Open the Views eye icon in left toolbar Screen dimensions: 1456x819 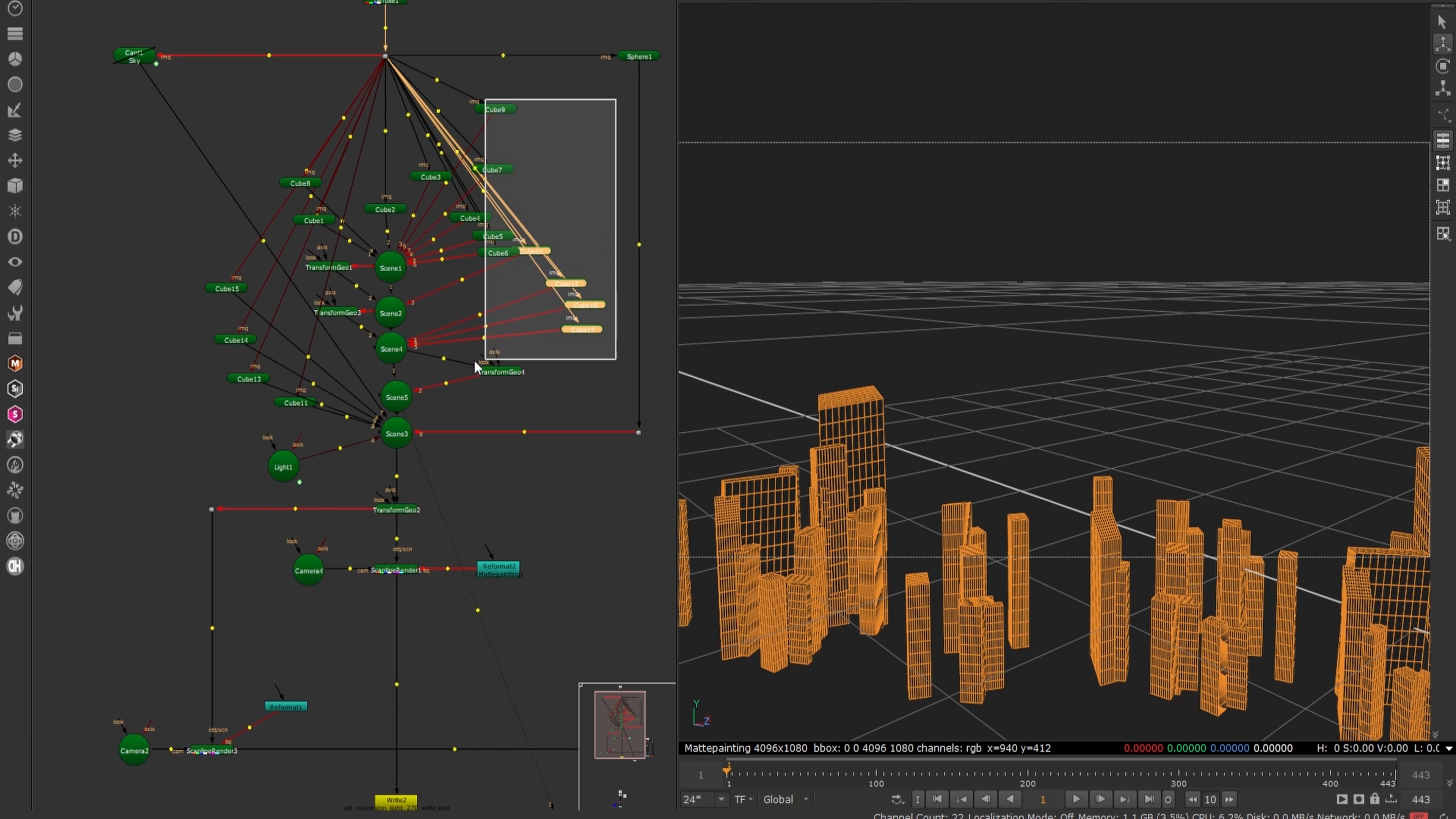[x=15, y=262]
